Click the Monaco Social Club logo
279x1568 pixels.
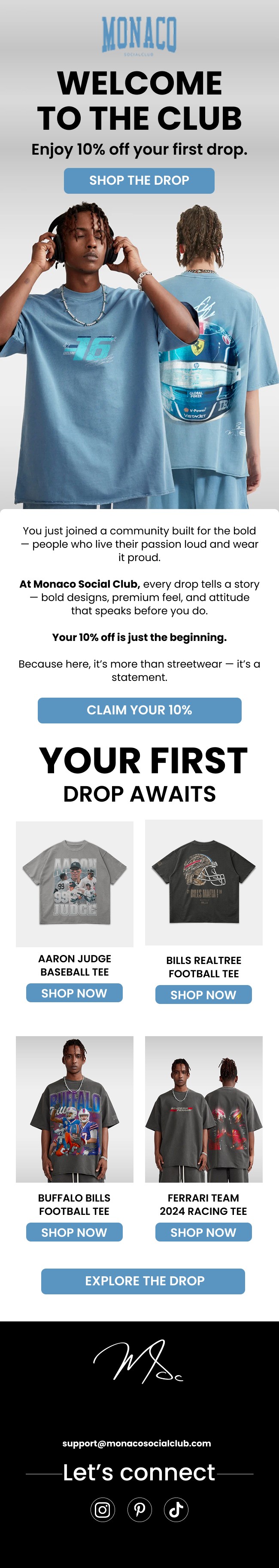(139, 35)
